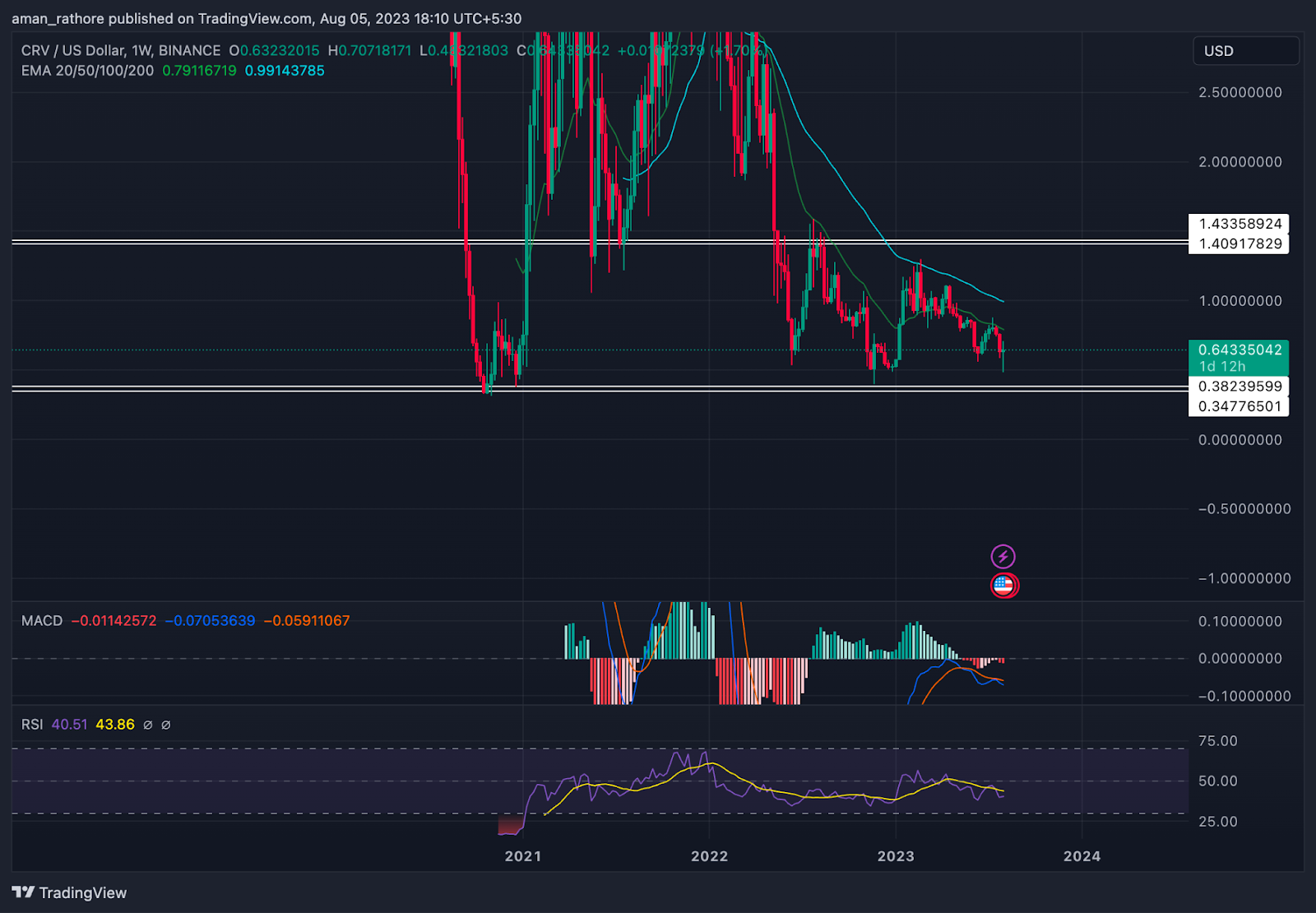Click the 2.50000000 price axis label
The height and width of the screenshot is (913, 1316).
[x=1240, y=93]
